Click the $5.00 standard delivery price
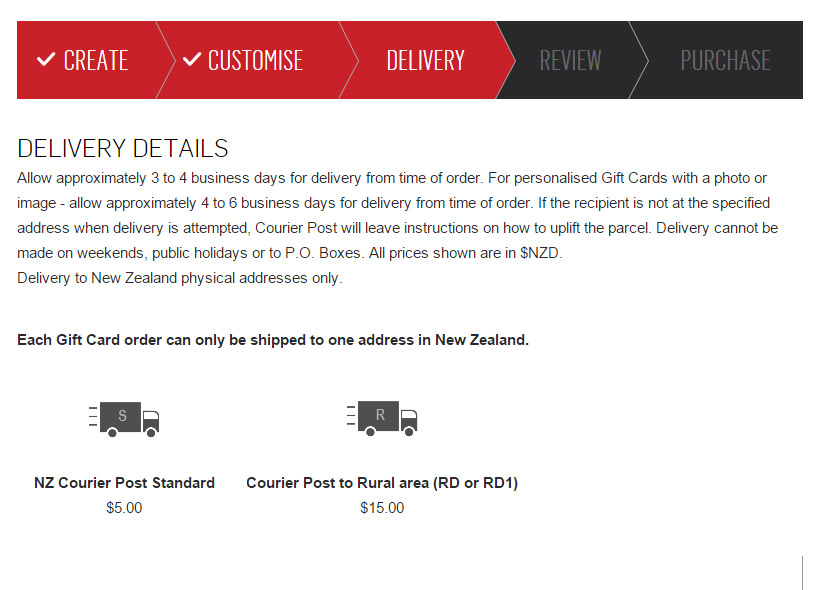Image resolution: width=824 pixels, height=590 pixels. (x=124, y=508)
